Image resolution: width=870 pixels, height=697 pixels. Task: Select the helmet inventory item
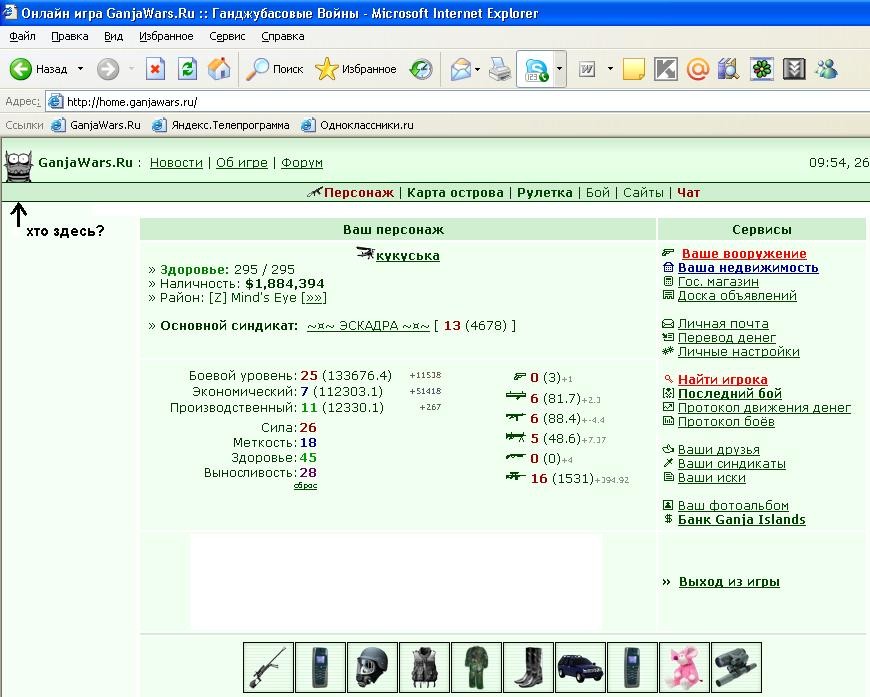tap(372, 668)
